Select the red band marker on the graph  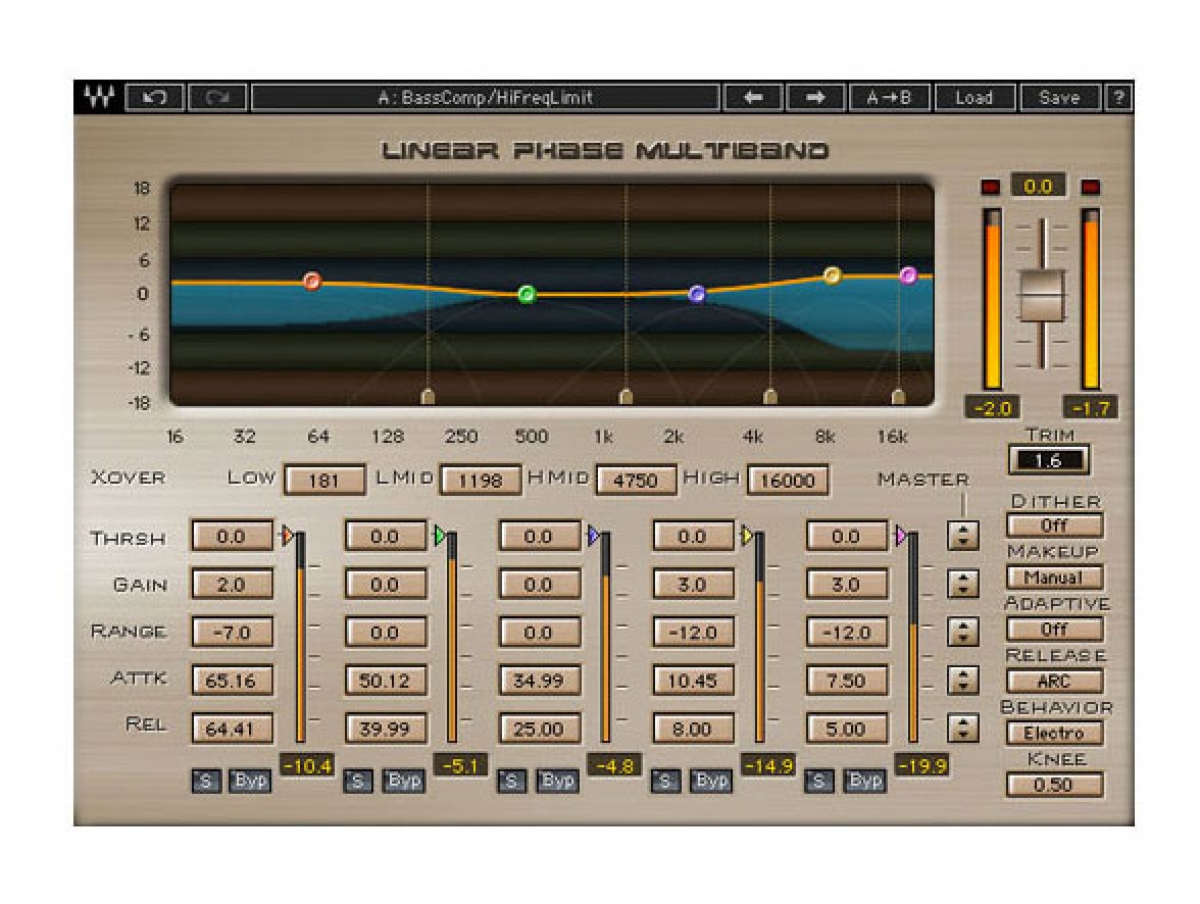tap(312, 281)
